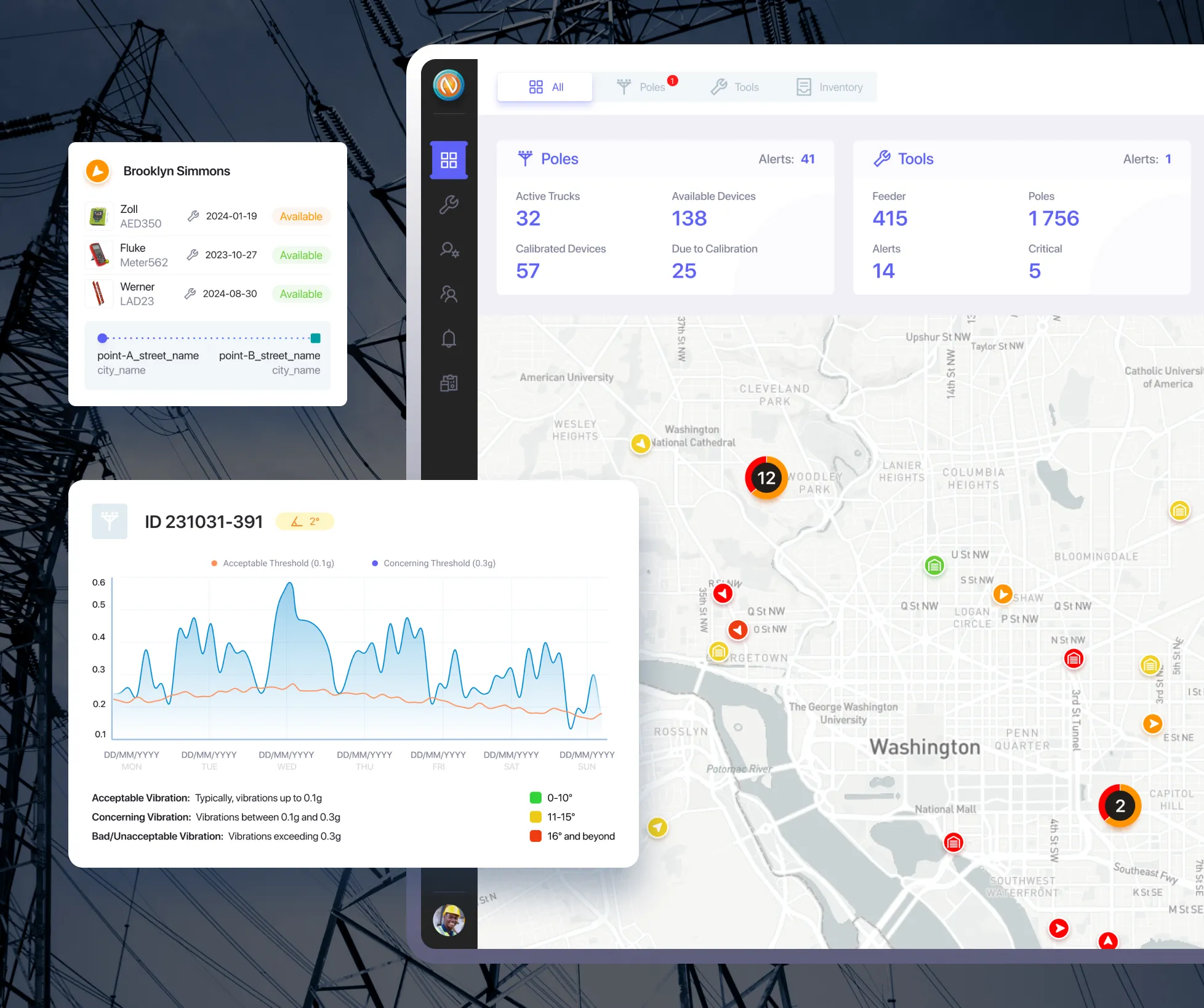Open the user settings icon in sidebar
Viewport: 1204px width, 1008px height.
coord(449,249)
